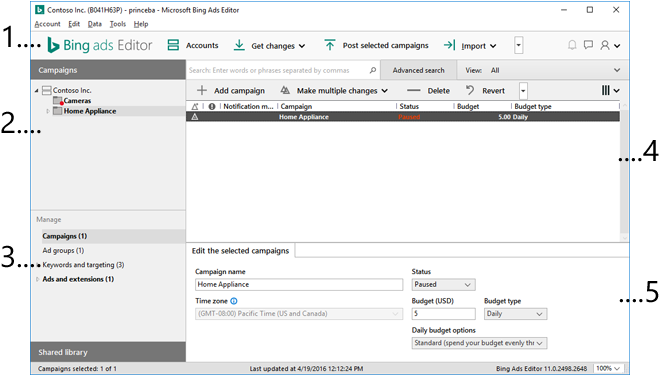Edit the Budget (USD) field
This screenshot has width=659, height=375.
click(x=443, y=314)
